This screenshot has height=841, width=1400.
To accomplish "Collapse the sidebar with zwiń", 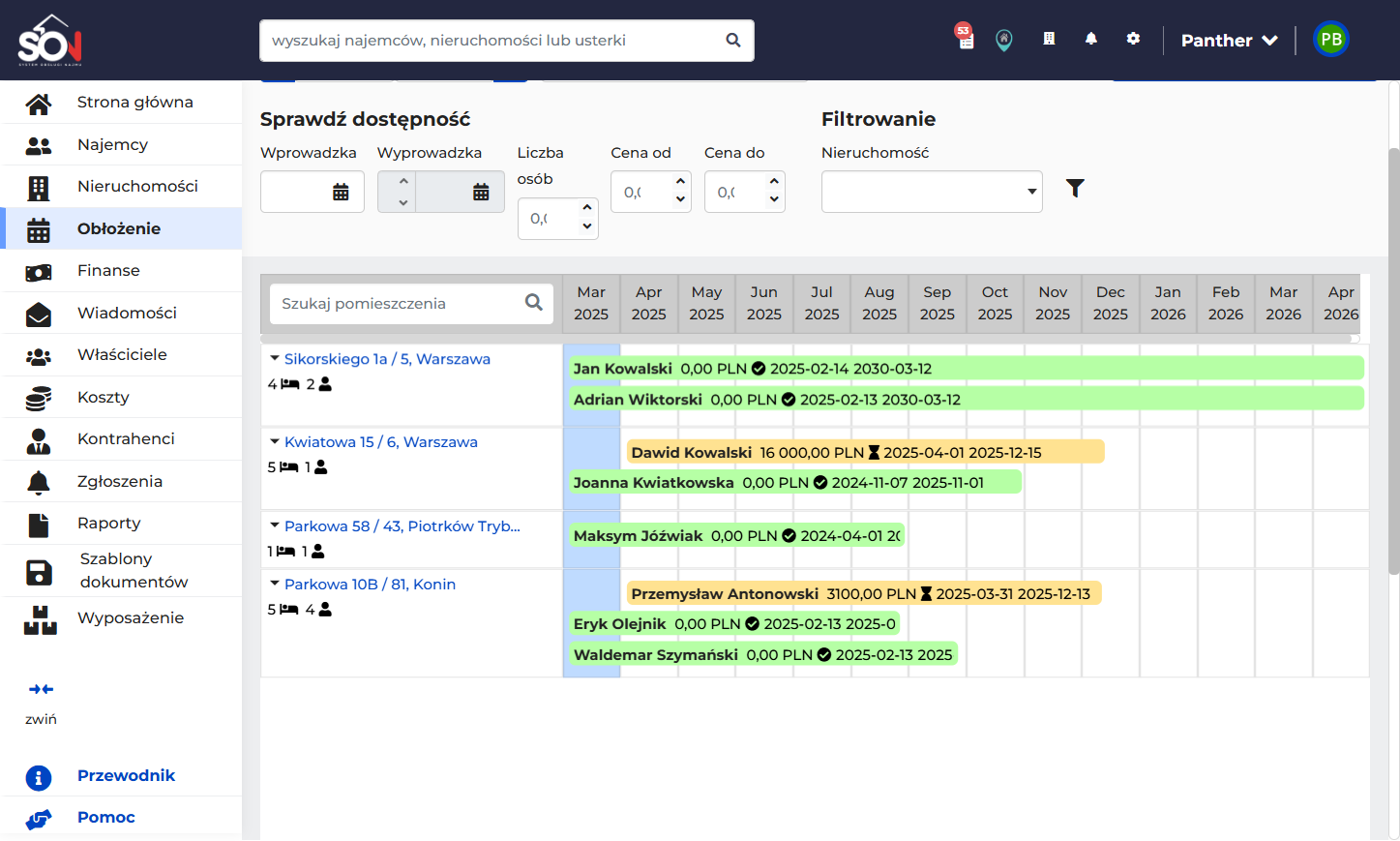I will tap(41, 703).
